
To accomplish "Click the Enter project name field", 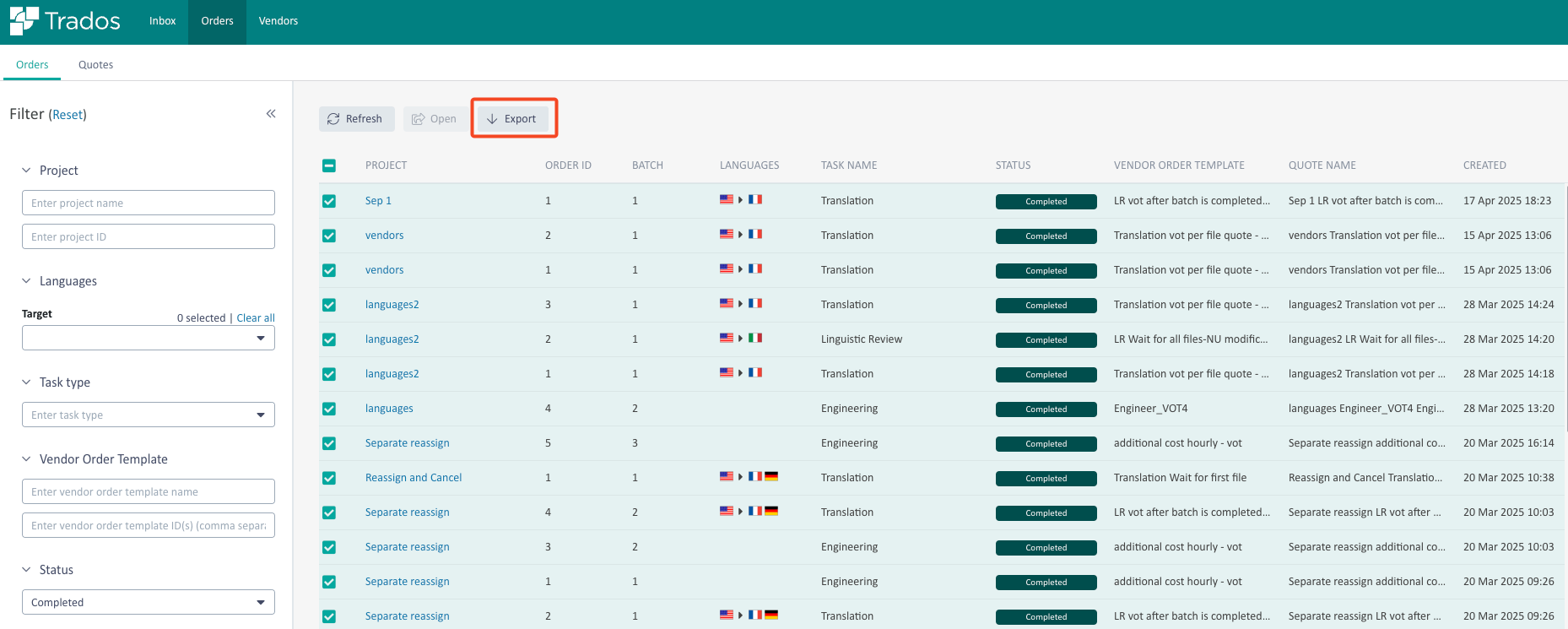I will (149, 203).
